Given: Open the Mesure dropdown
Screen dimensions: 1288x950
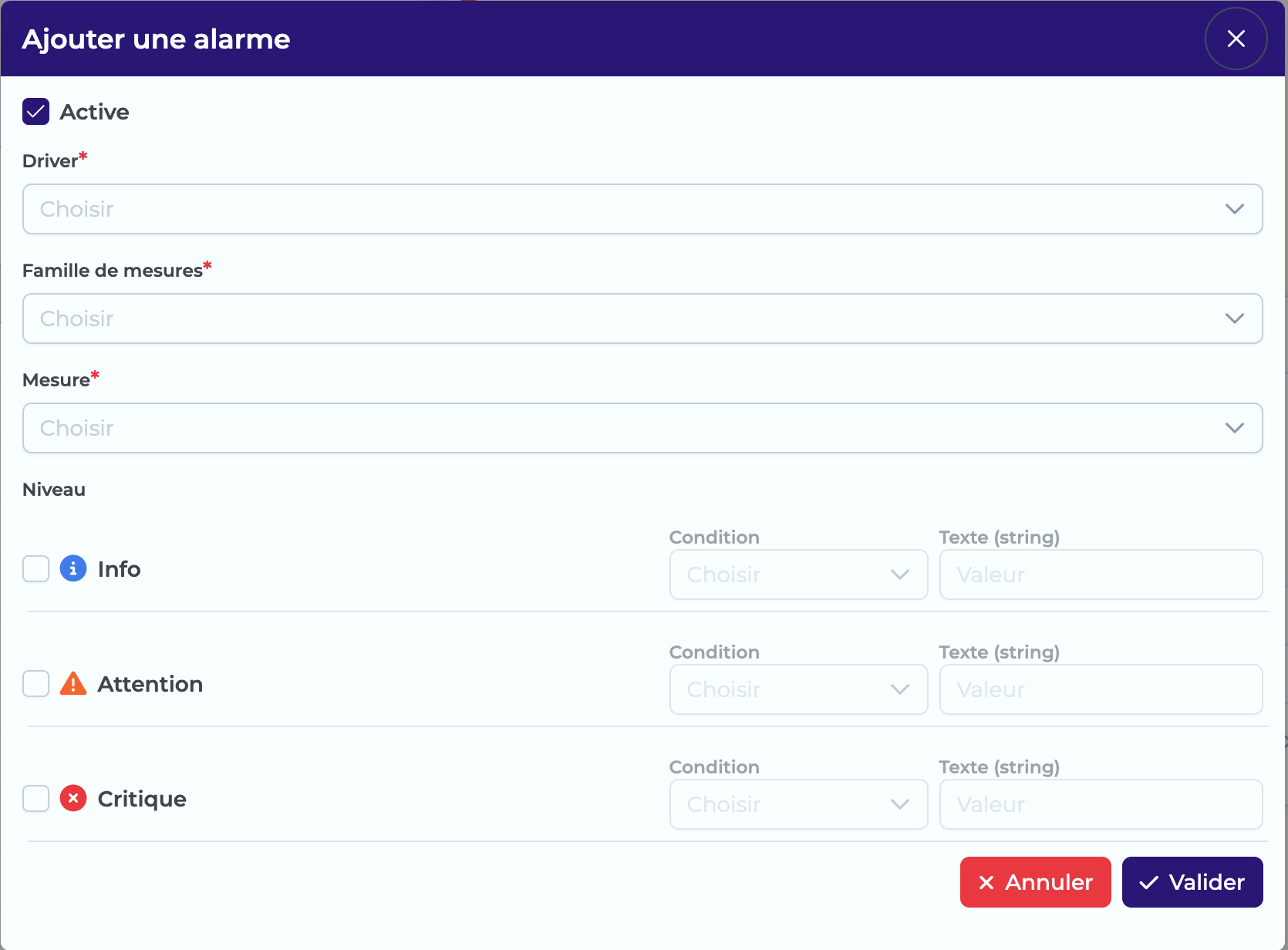Looking at the screenshot, I should coord(642,428).
